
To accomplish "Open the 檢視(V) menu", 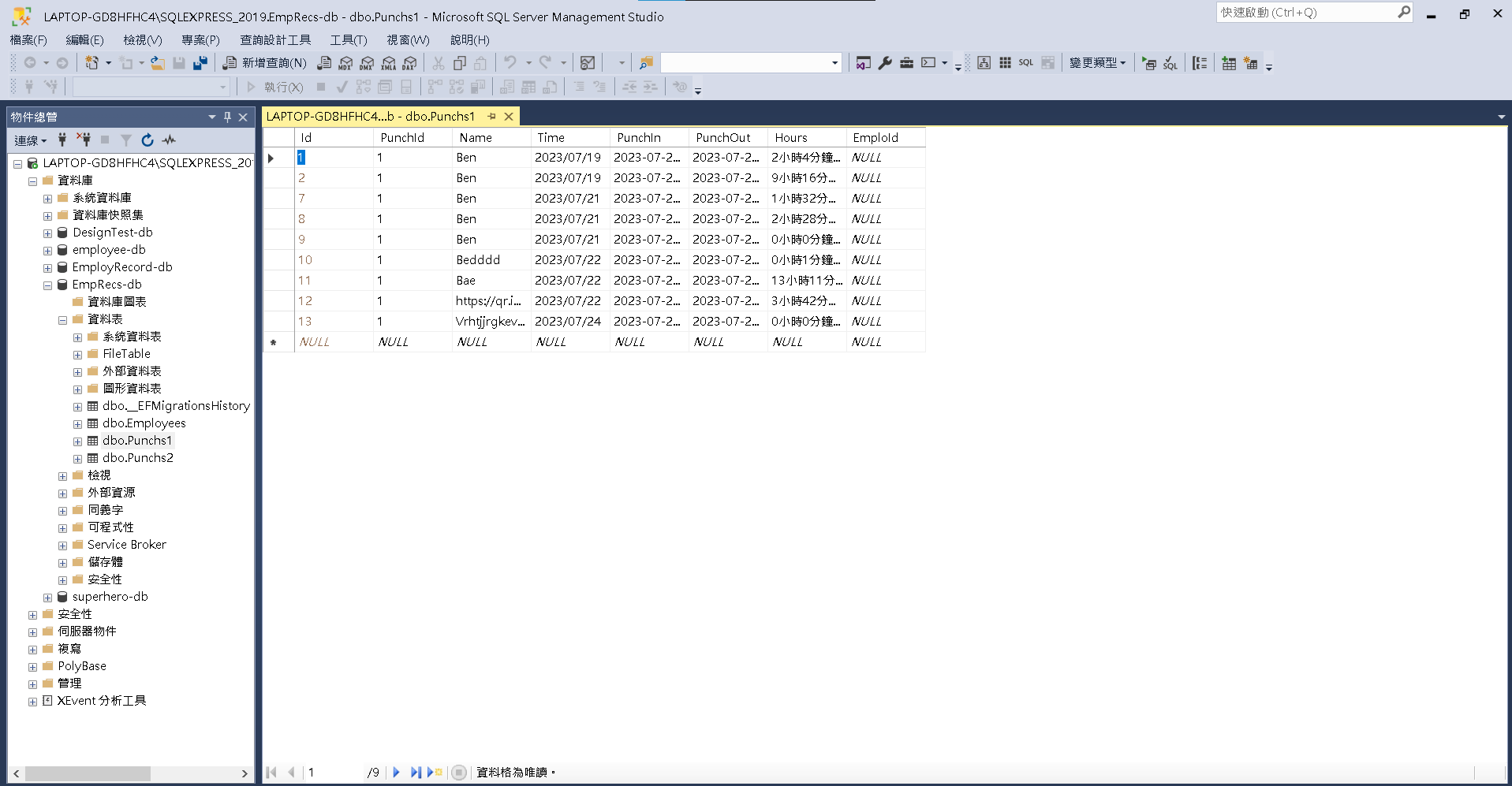I will coord(142,40).
